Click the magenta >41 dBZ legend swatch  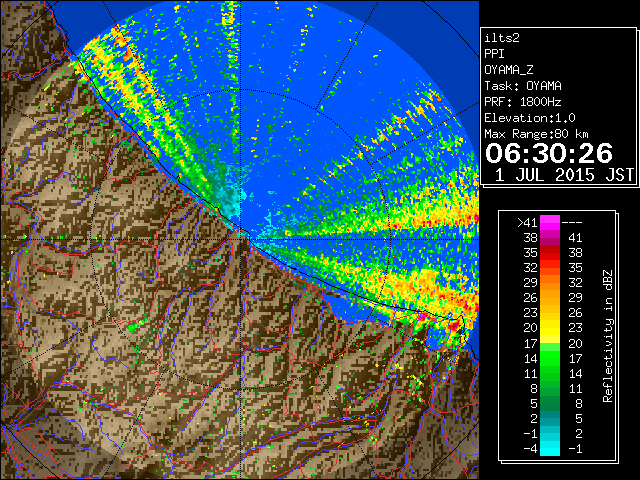pyautogui.click(x=550, y=223)
